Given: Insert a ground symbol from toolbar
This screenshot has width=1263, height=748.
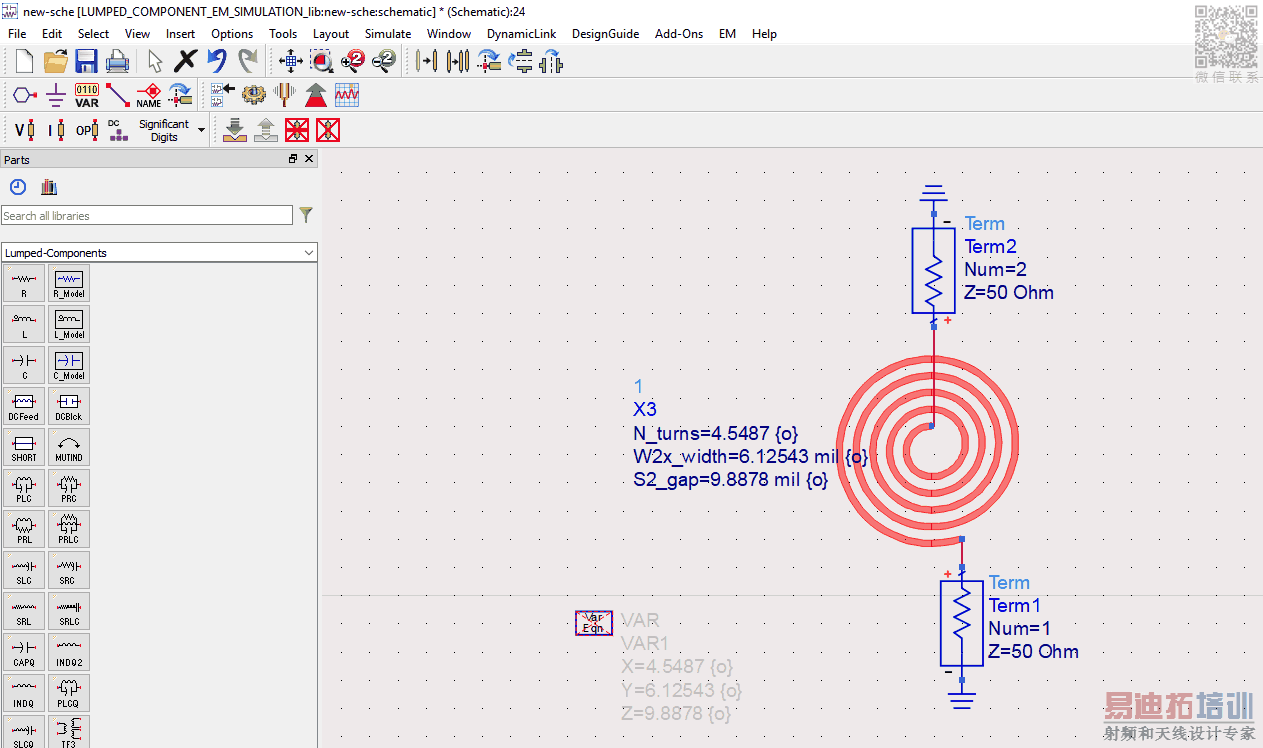Looking at the screenshot, I should [x=56, y=95].
